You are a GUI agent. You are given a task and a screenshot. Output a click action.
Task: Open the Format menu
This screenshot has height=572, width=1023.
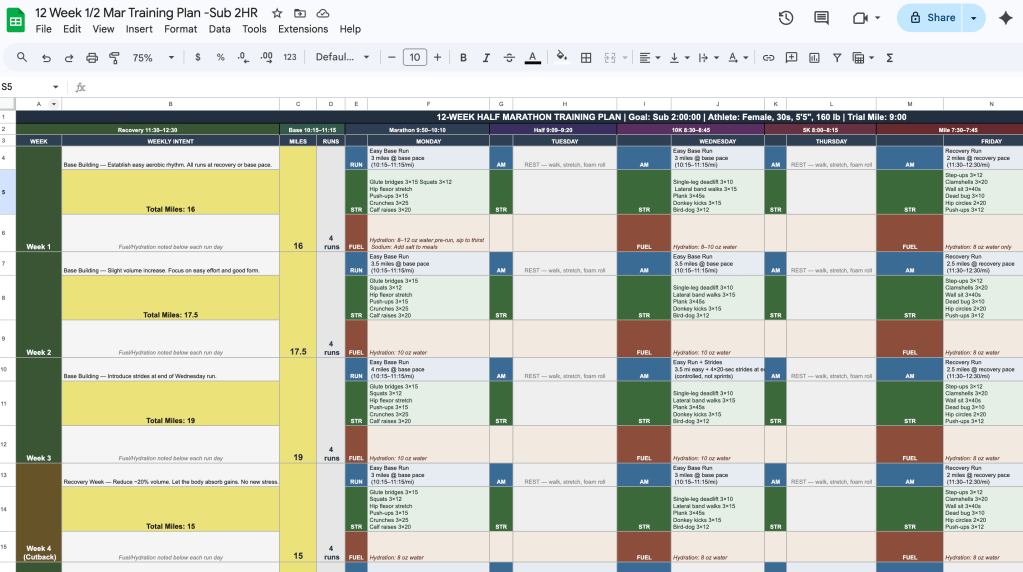click(x=181, y=29)
